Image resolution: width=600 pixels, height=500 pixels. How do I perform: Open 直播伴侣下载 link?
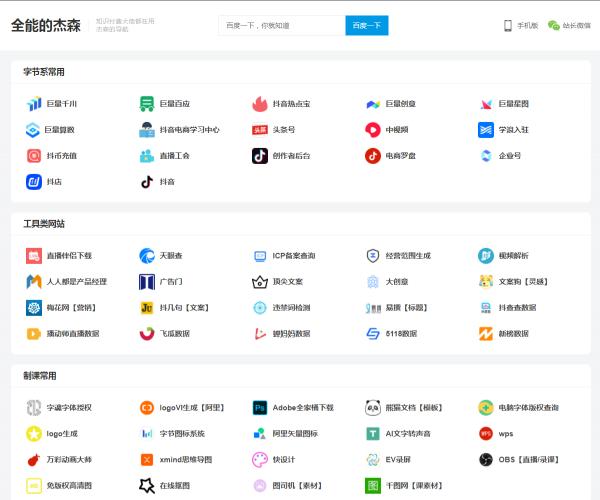pos(69,256)
